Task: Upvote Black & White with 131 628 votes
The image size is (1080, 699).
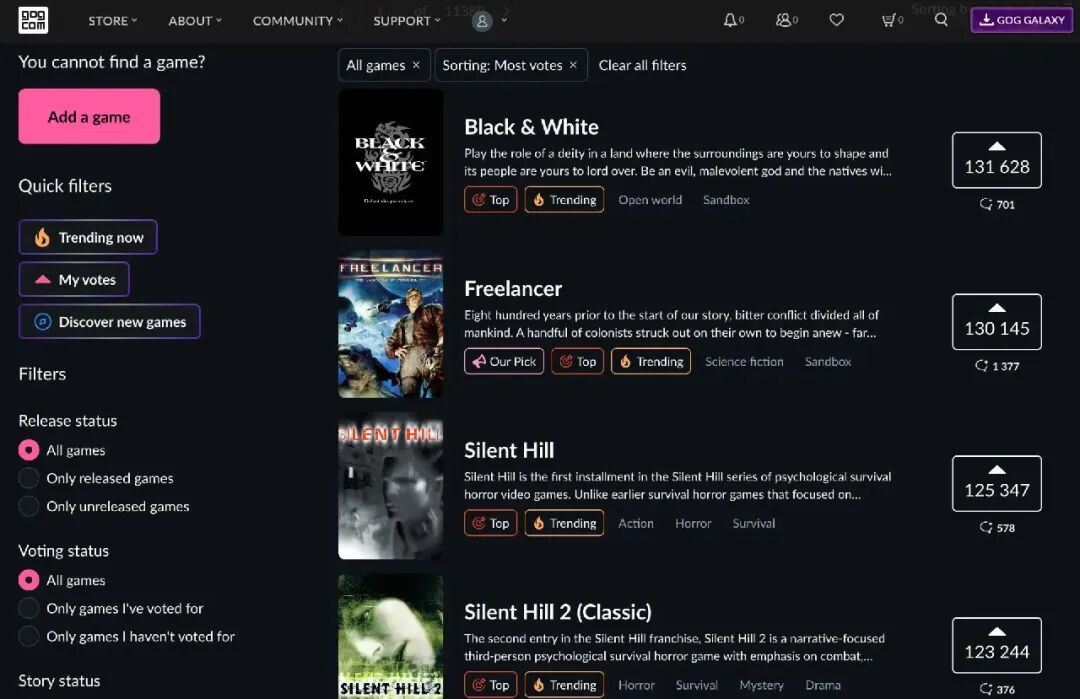Action: tap(997, 160)
